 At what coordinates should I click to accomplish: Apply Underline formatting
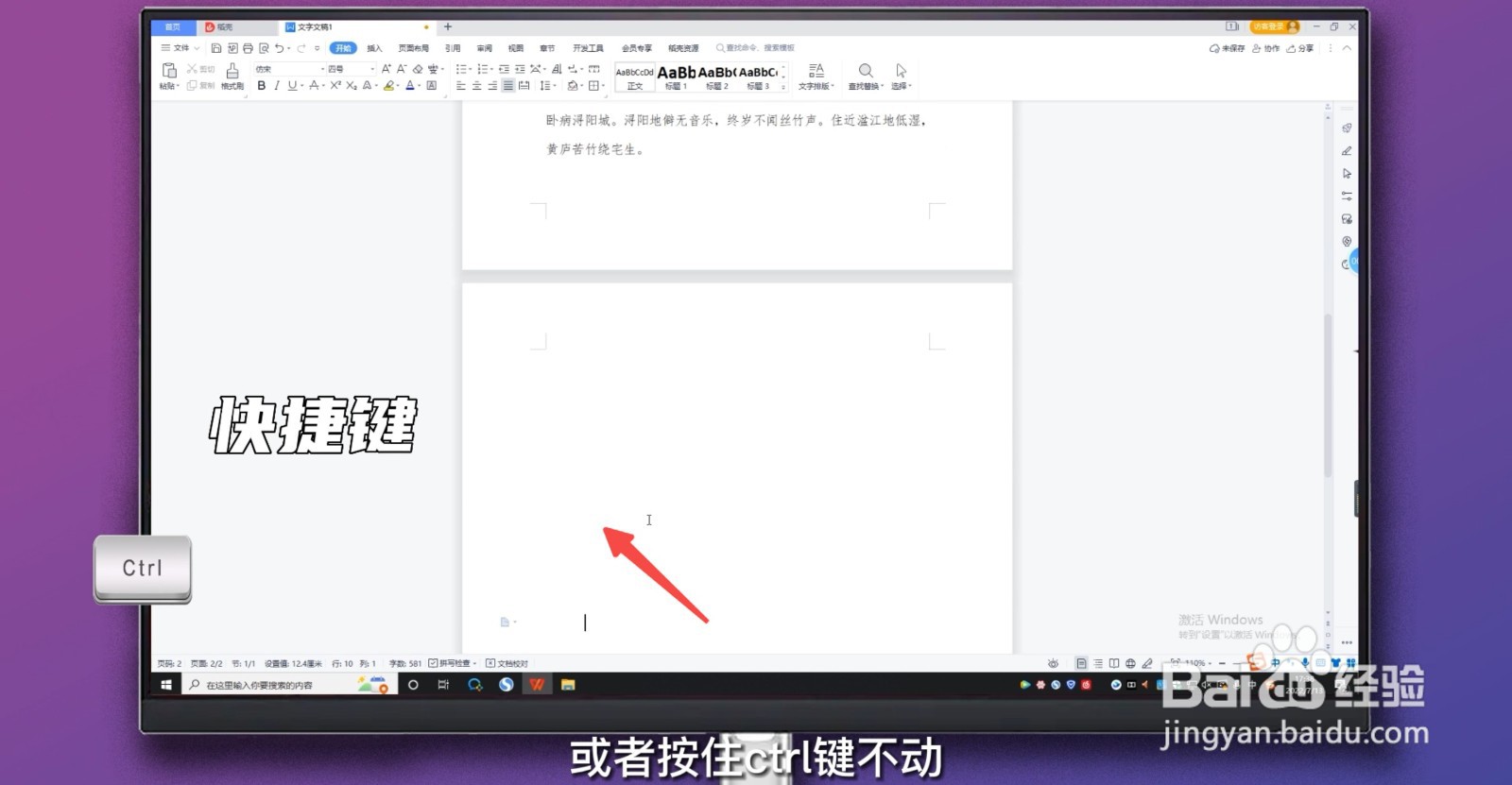[x=292, y=85]
